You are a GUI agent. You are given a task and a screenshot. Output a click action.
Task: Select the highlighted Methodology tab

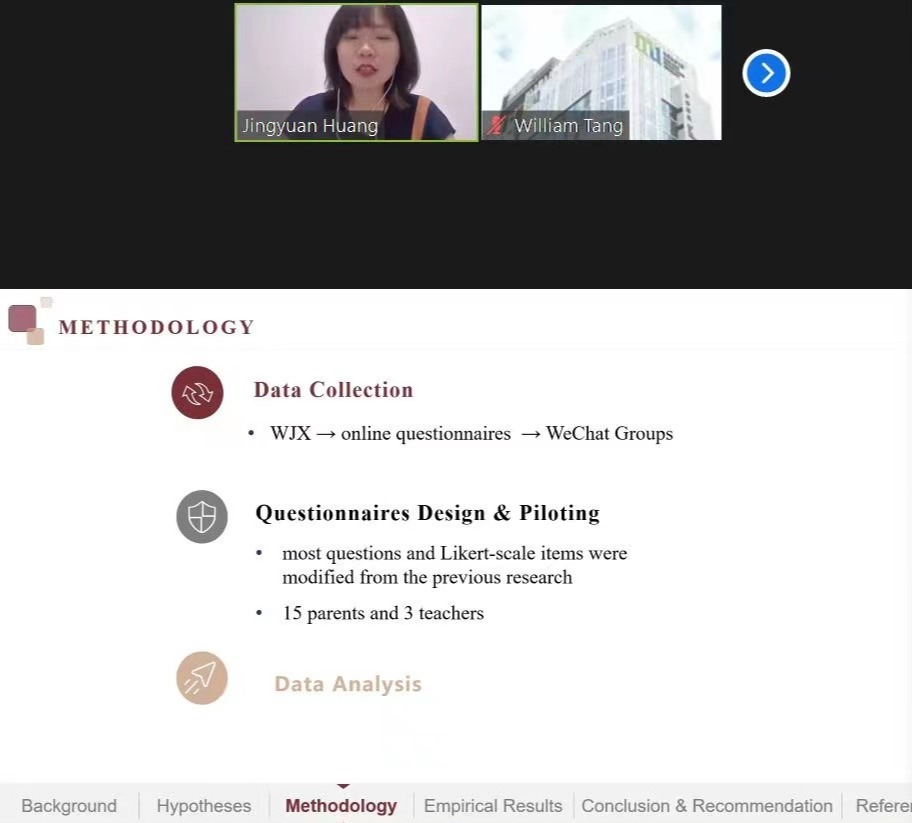click(x=341, y=806)
